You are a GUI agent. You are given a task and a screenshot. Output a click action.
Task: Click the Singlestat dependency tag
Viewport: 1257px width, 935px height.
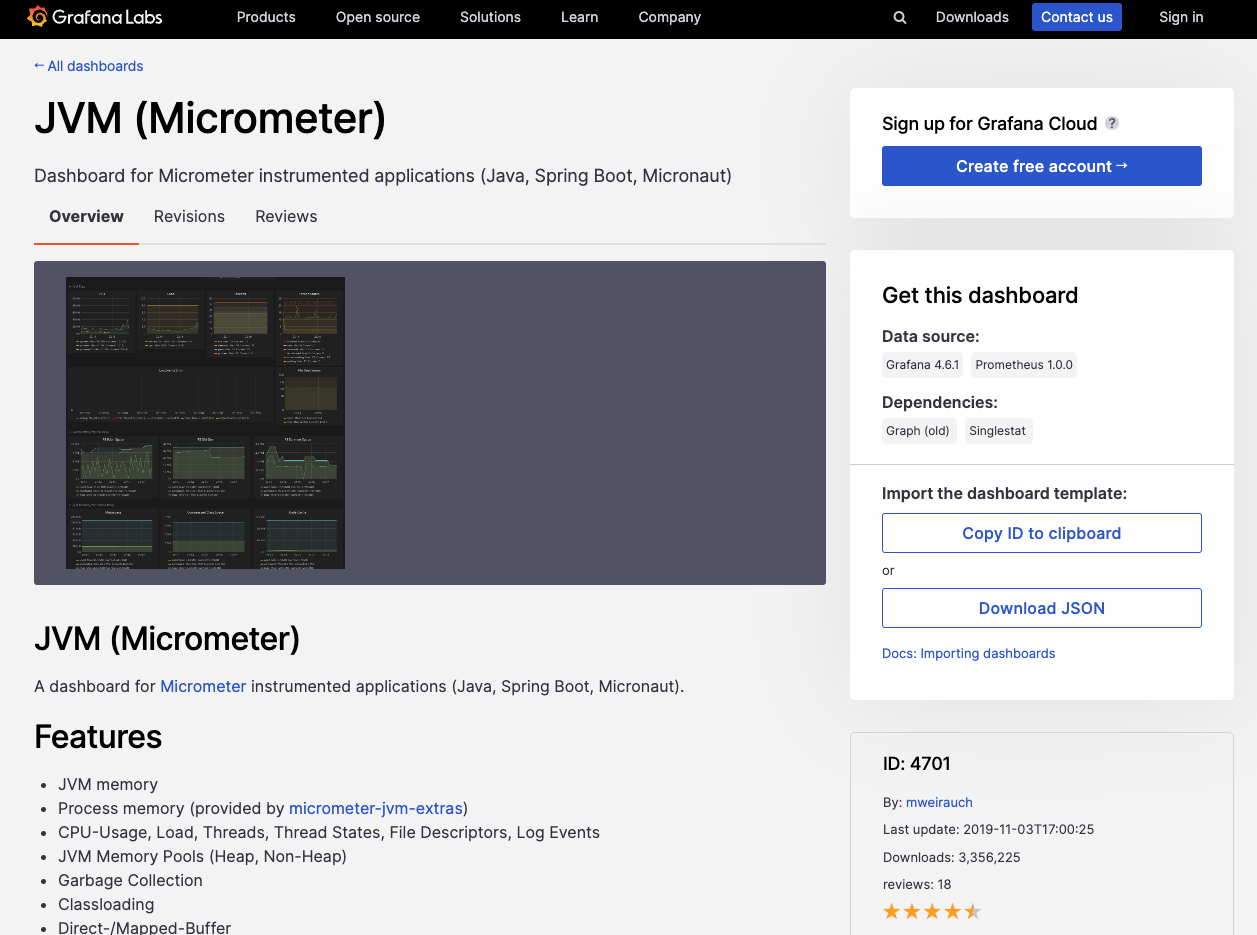point(998,431)
